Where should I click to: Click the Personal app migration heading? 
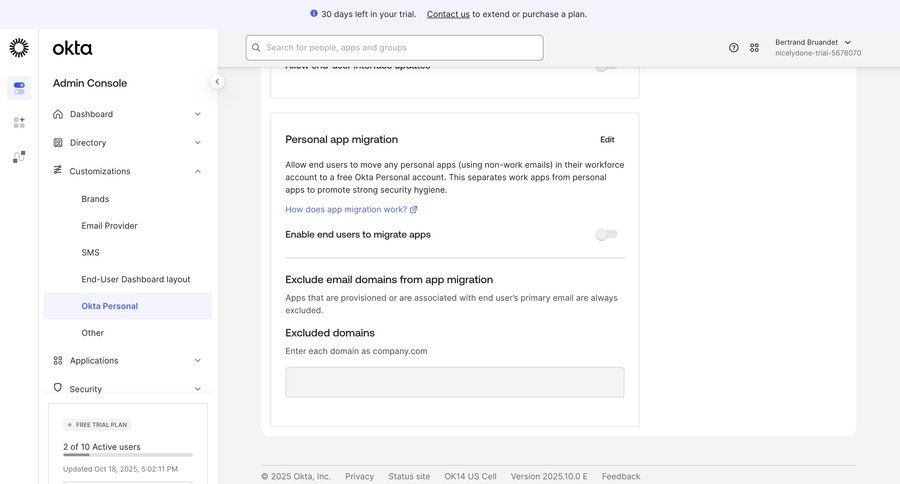[x=342, y=140]
